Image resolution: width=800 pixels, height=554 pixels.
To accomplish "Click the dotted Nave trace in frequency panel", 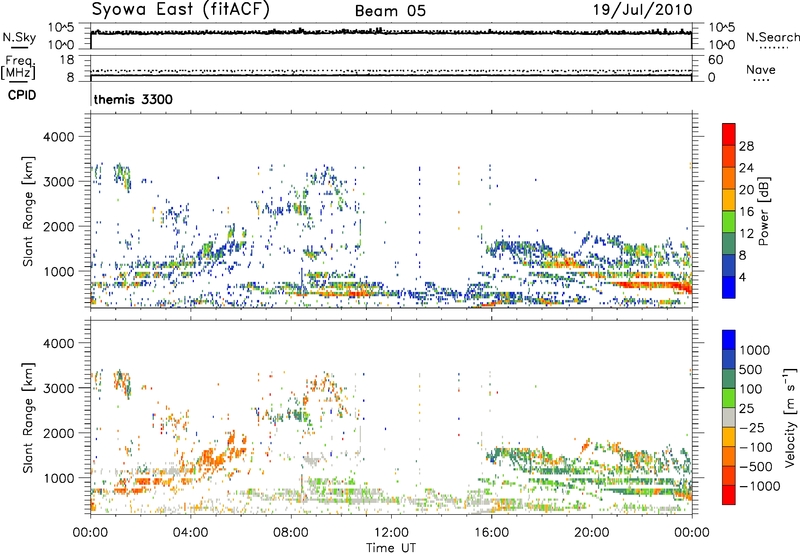I will point(391,70).
